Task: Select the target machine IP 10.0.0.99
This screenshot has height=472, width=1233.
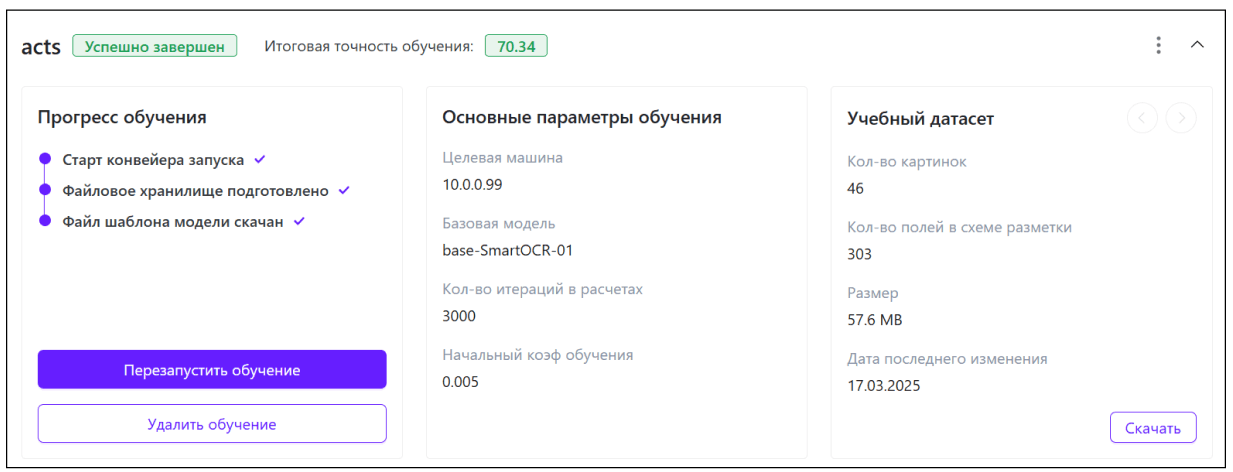Action: point(472,184)
